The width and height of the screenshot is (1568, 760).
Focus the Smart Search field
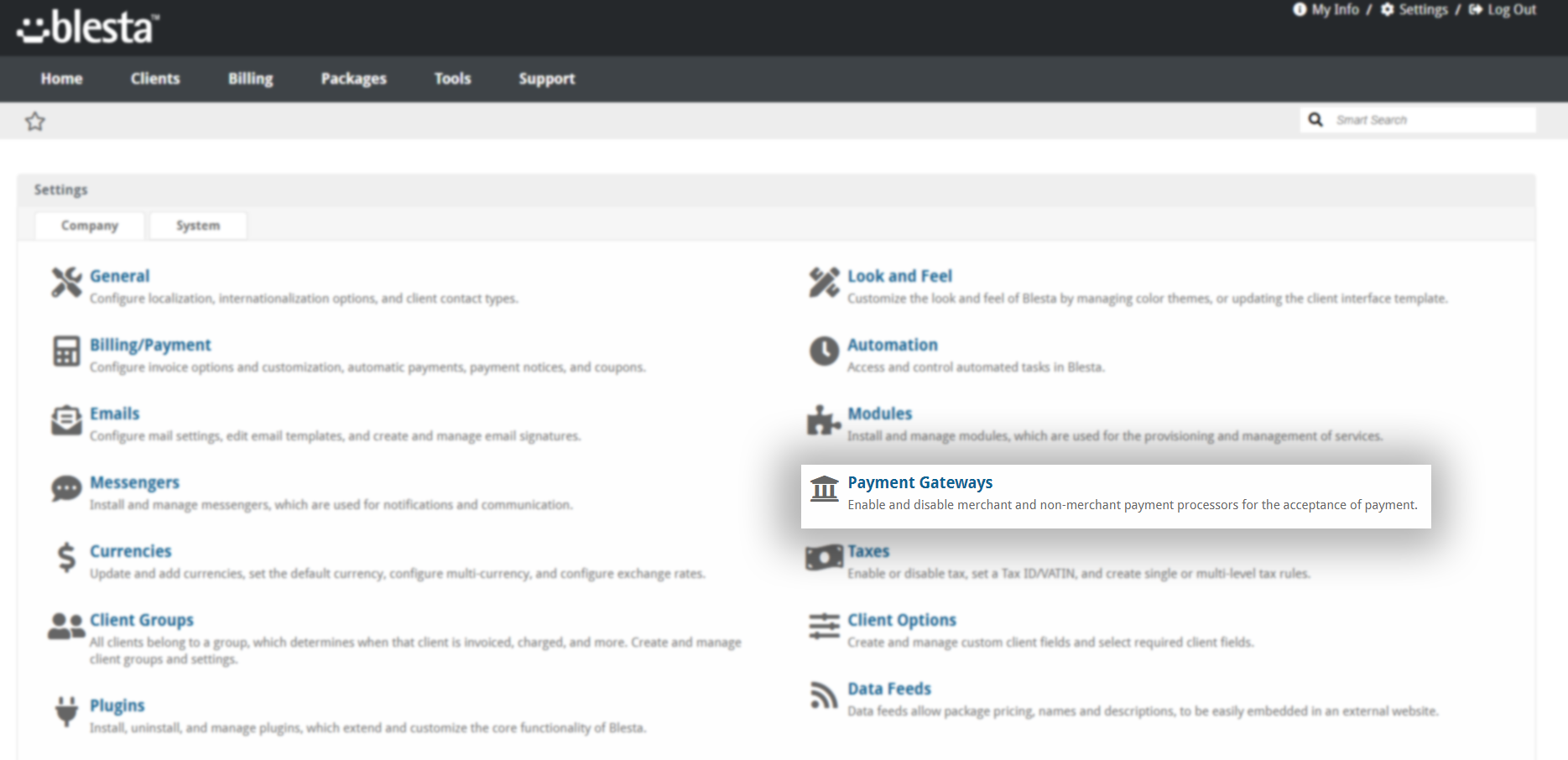(1430, 120)
